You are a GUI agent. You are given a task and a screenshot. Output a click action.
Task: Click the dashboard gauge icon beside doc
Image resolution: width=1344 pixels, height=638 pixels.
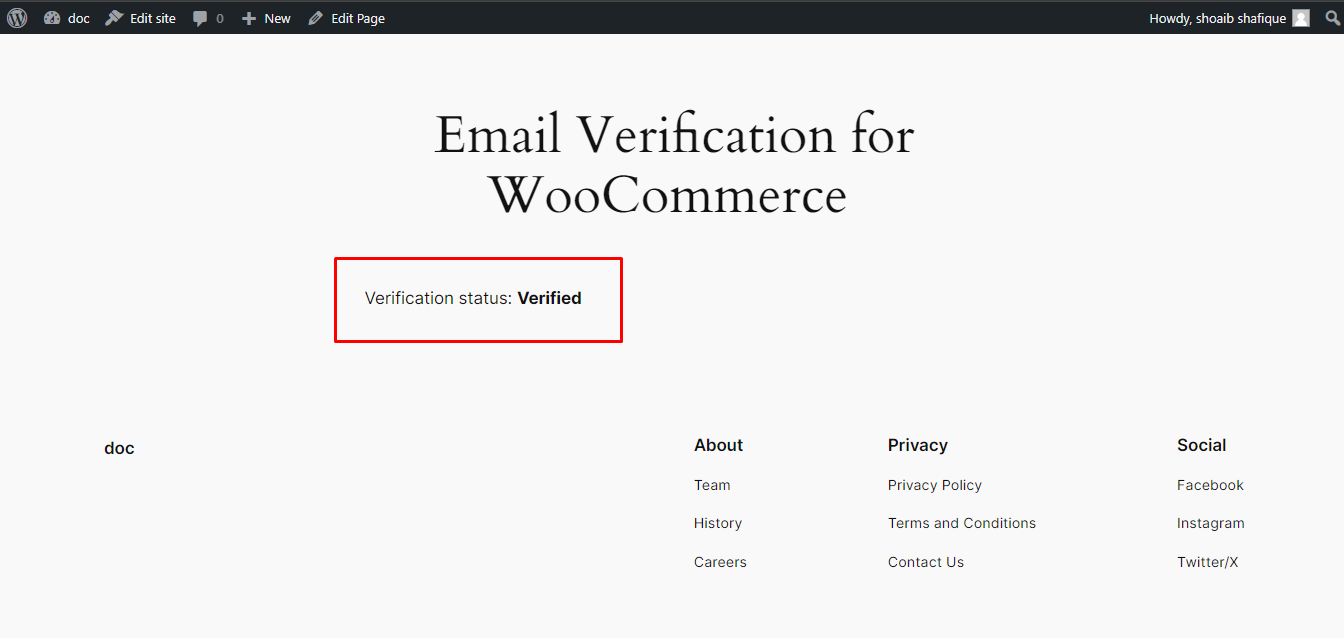(52, 18)
